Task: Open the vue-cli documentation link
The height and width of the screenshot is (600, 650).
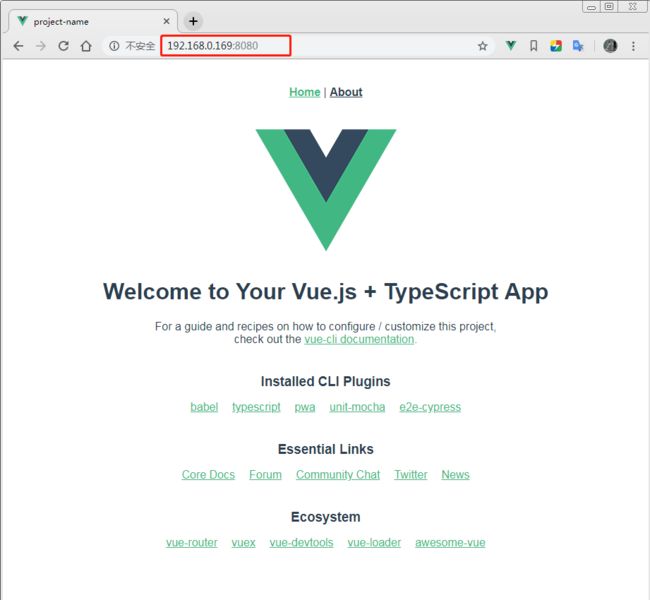Action: (x=359, y=339)
